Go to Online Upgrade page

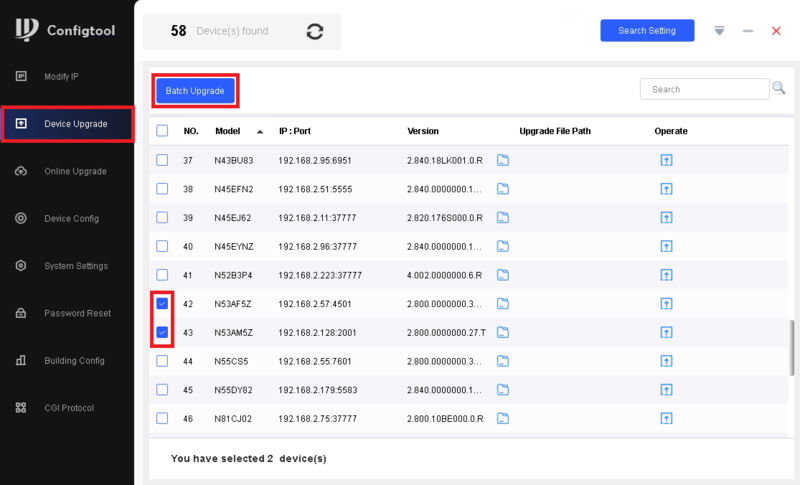coord(75,171)
